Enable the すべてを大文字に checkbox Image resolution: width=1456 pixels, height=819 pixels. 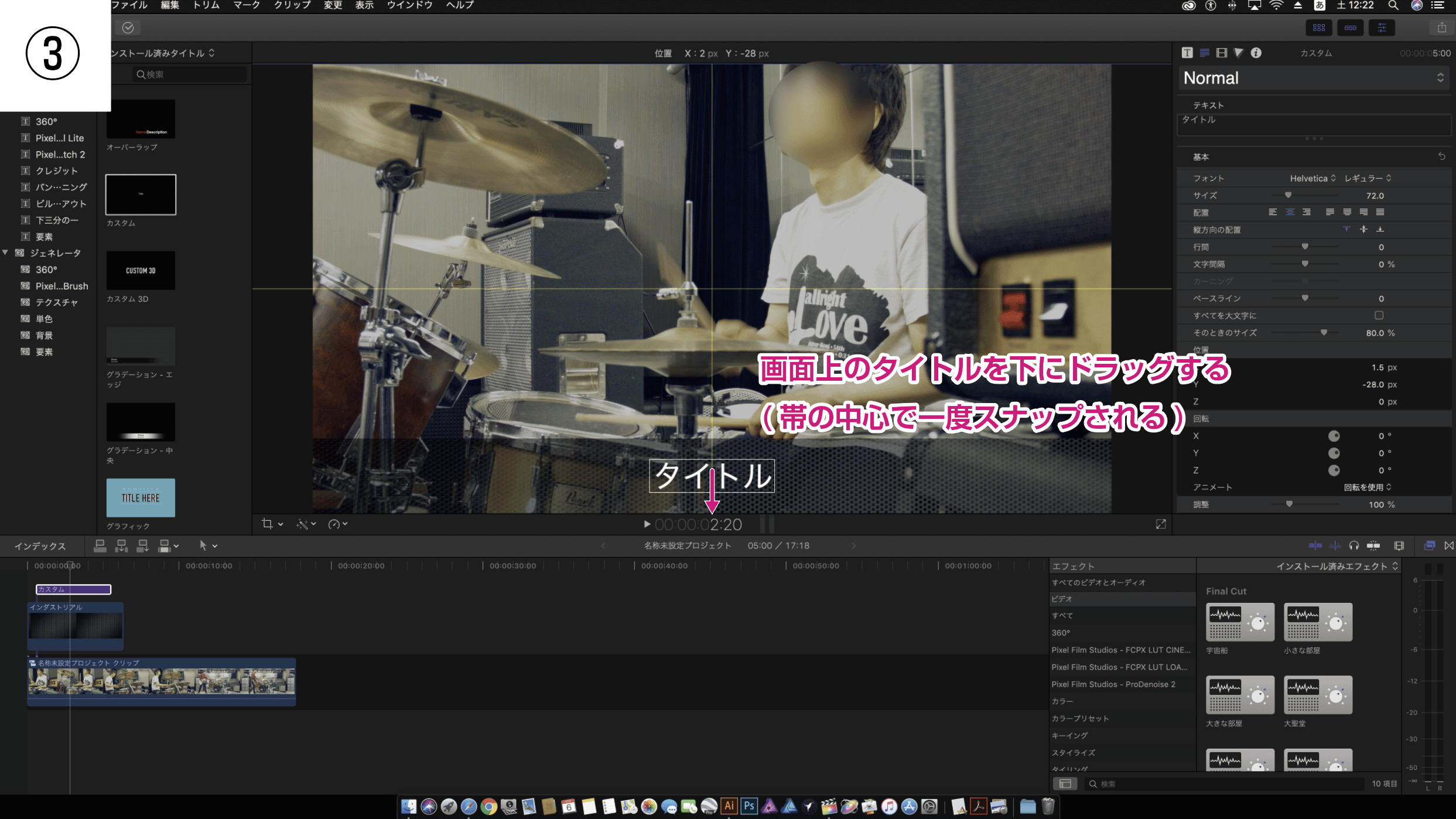1379,315
